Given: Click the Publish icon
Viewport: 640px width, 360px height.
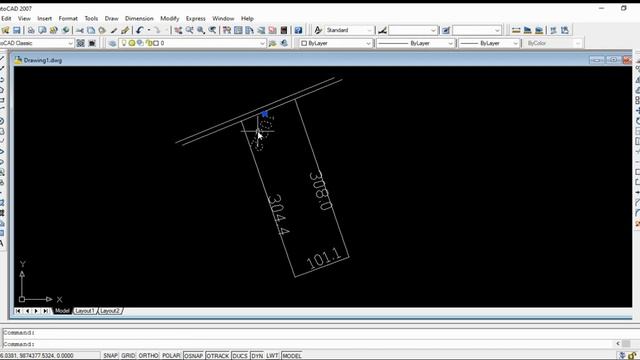Looking at the screenshot, I should tap(53, 30).
